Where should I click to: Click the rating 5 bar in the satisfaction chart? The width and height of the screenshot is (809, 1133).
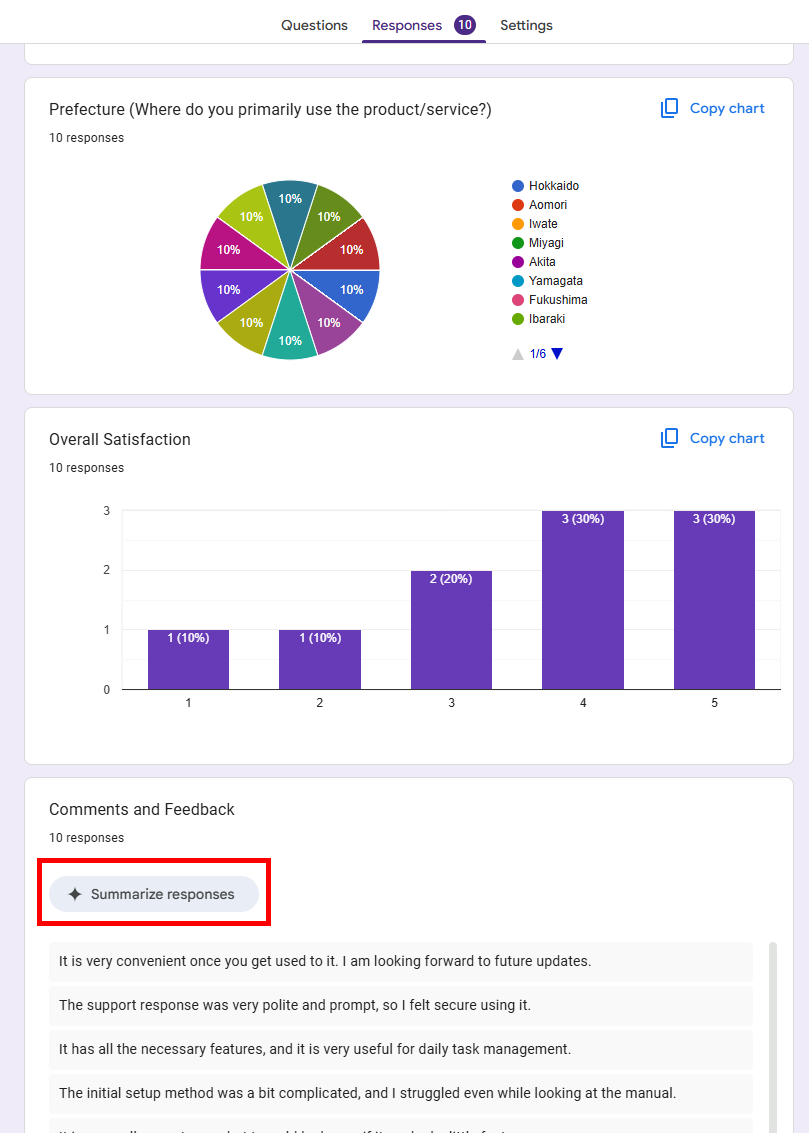click(x=714, y=600)
